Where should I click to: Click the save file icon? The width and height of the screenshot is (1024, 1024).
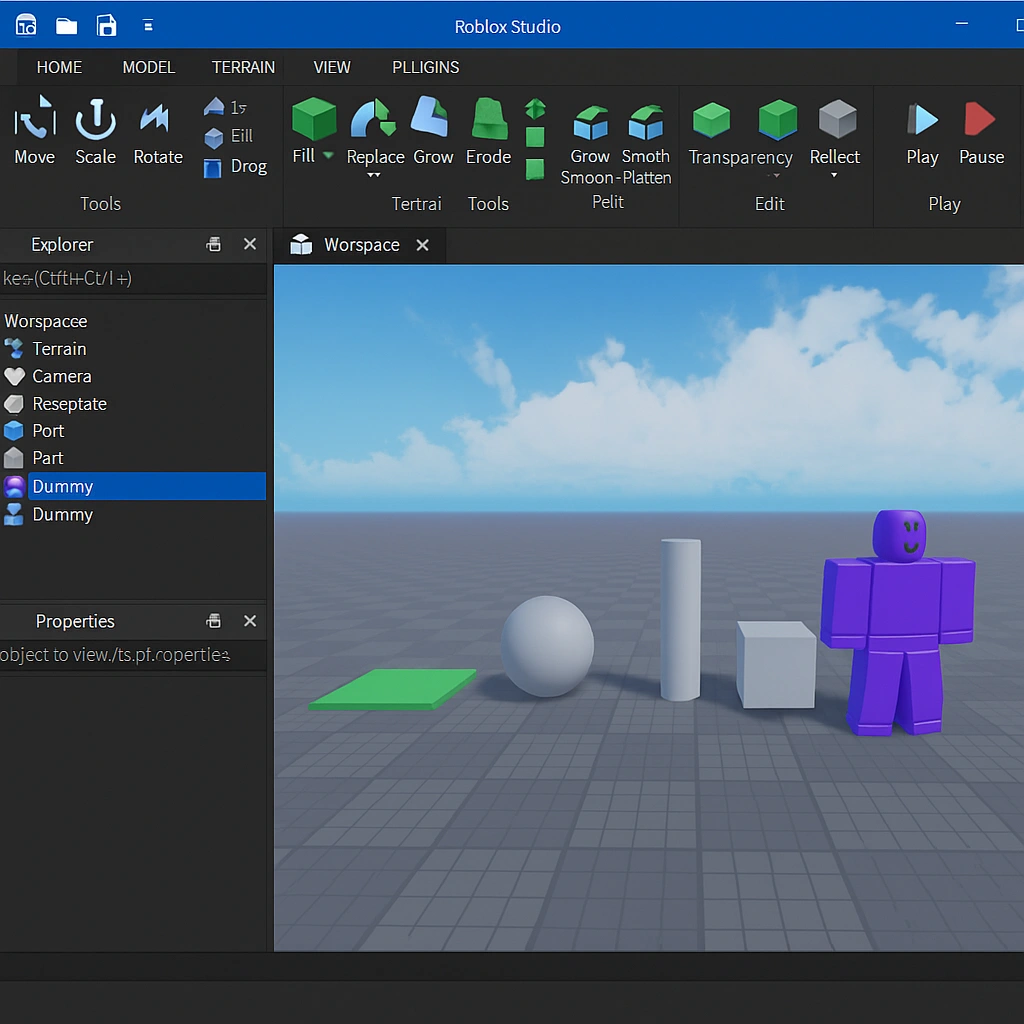click(106, 25)
